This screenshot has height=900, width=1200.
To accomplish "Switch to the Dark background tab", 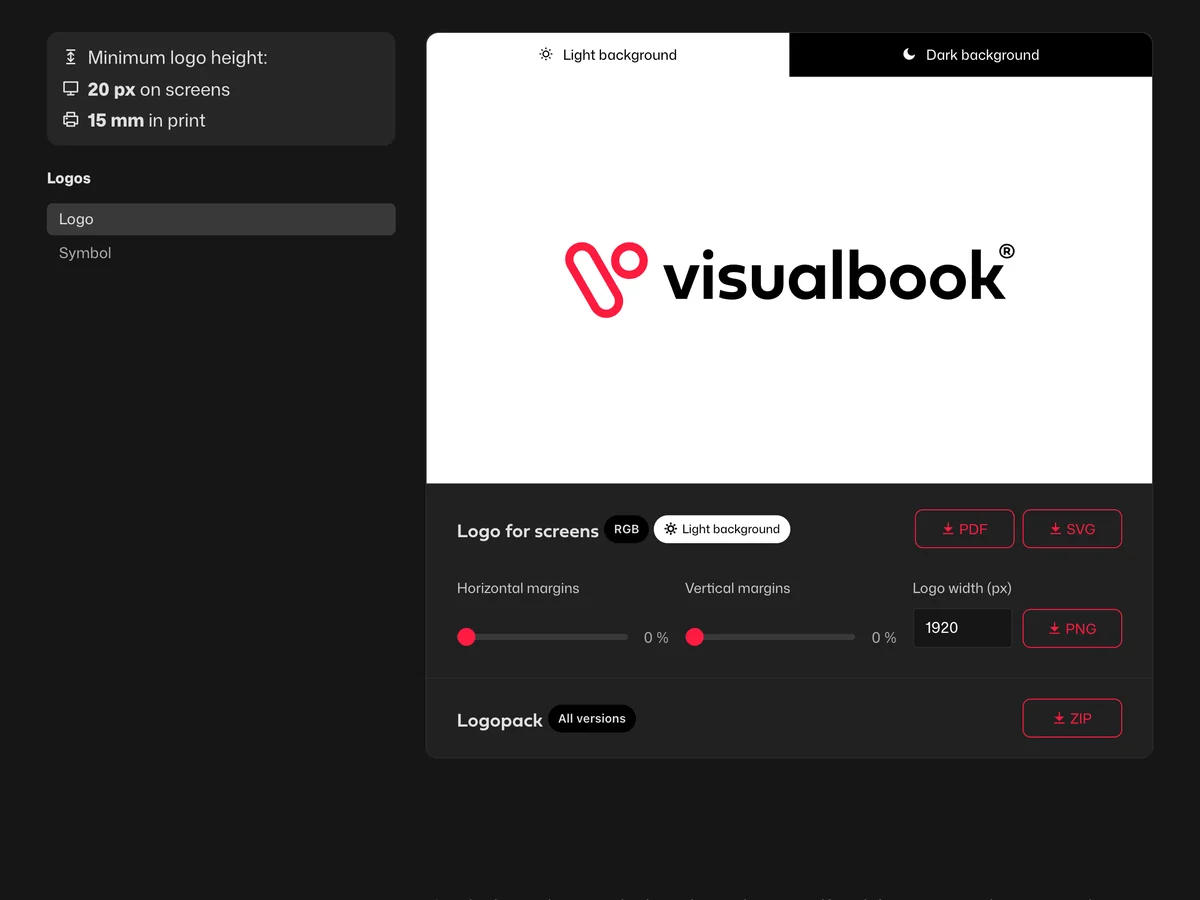I will [971, 55].
